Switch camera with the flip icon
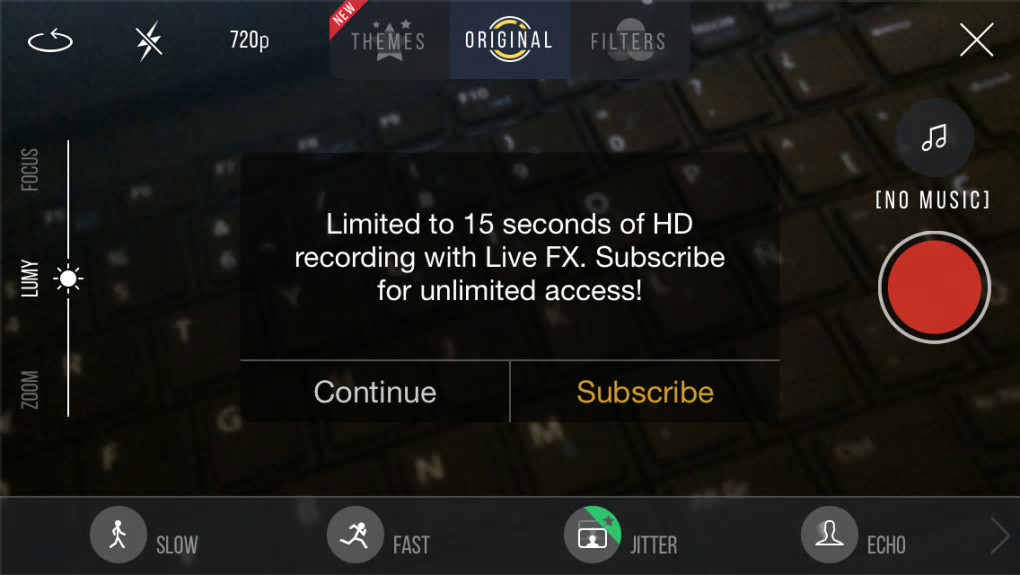 click(50, 41)
